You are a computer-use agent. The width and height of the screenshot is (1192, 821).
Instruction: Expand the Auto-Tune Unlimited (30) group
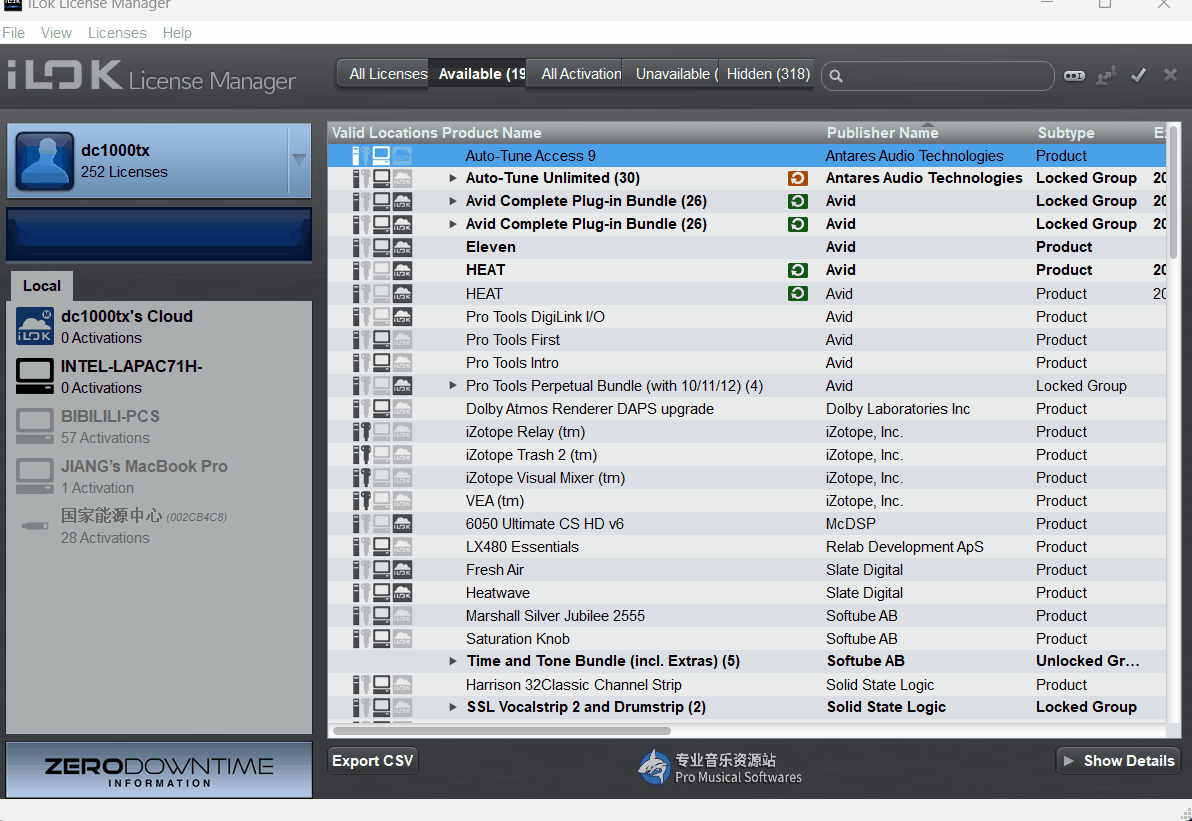pyautogui.click(x=453, y=179)
